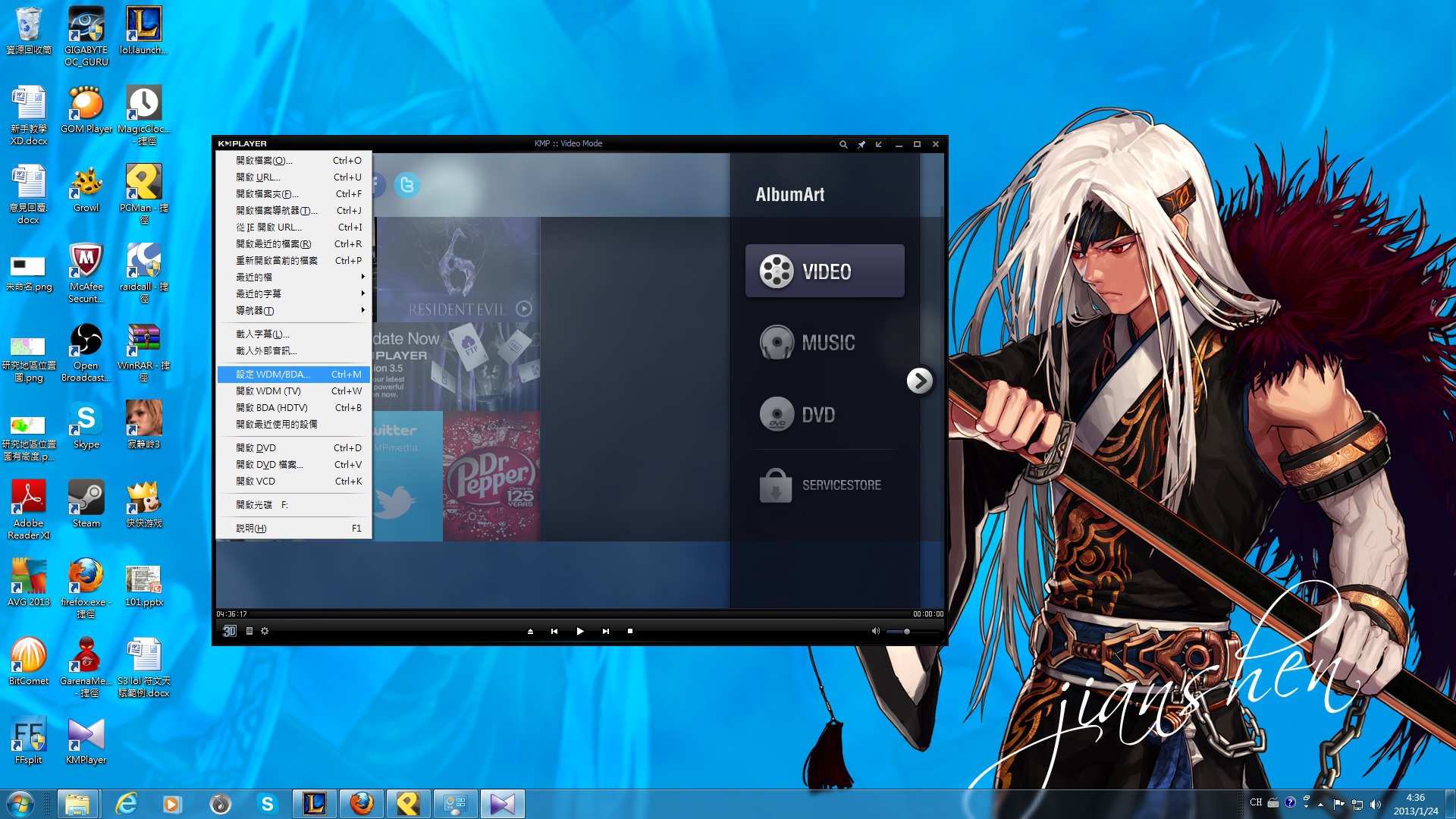Screen dimensions: 1456x819
Task: Open FFsplit desktop icon
Action: point(29,741)
